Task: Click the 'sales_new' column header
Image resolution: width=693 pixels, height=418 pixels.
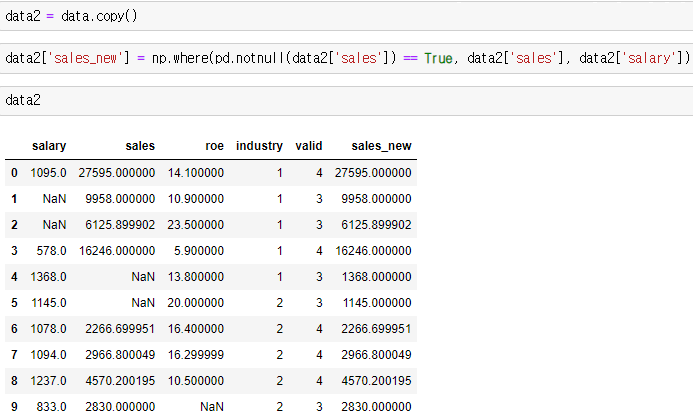Action: pyautogui.click(x=381, y=146)
